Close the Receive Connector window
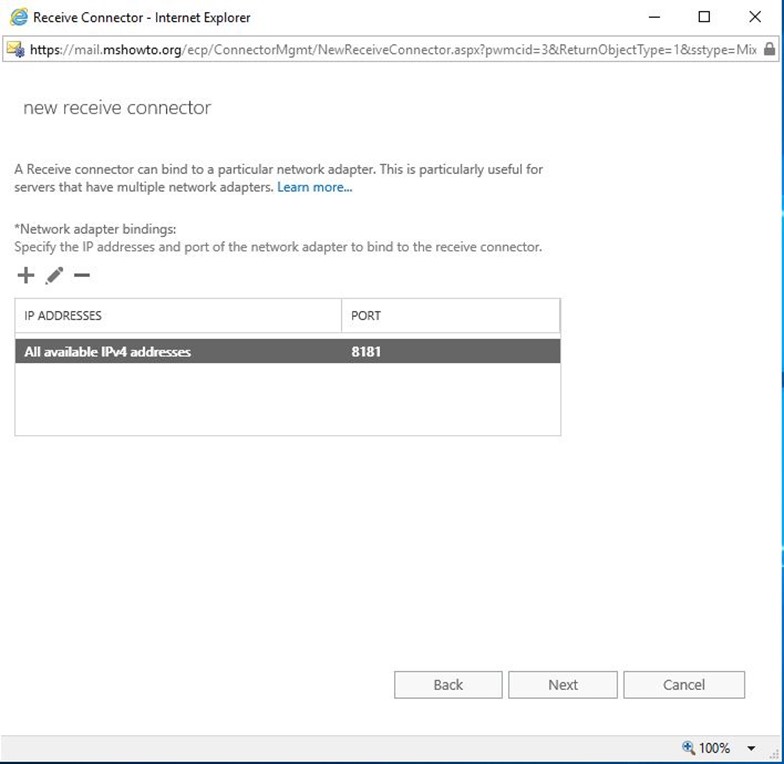The image size is (784, 764). coord(755,17)
